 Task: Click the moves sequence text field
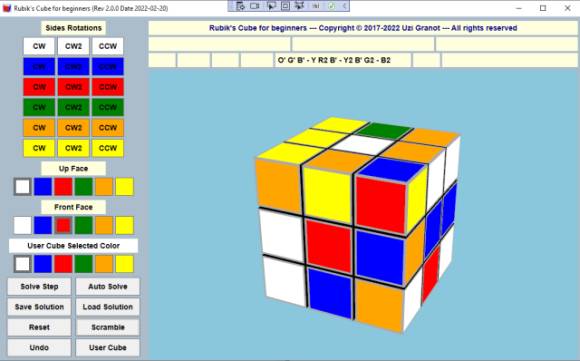(342, 60)
